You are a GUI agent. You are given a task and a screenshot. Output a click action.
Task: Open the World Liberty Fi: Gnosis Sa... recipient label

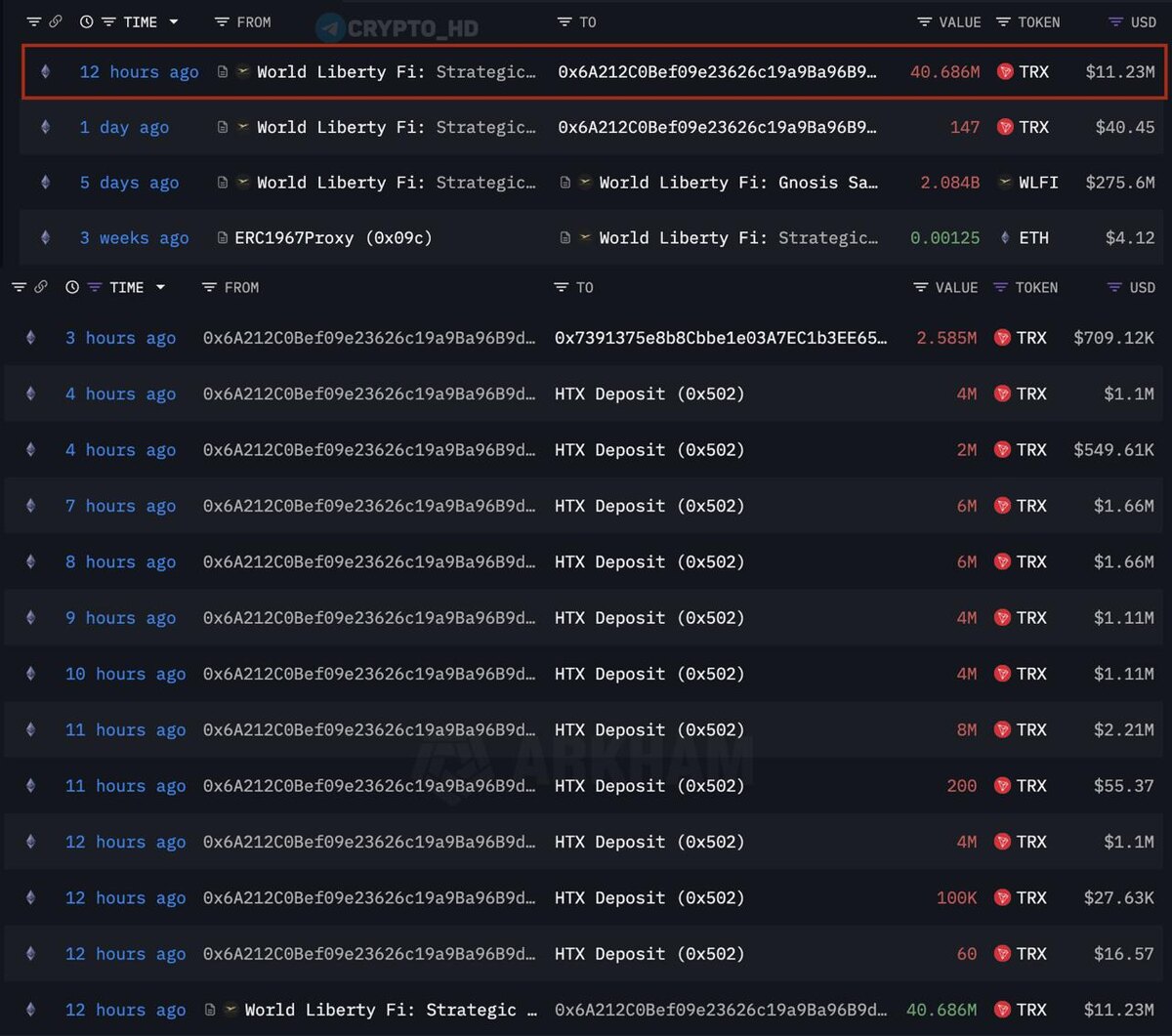point(738,183)
